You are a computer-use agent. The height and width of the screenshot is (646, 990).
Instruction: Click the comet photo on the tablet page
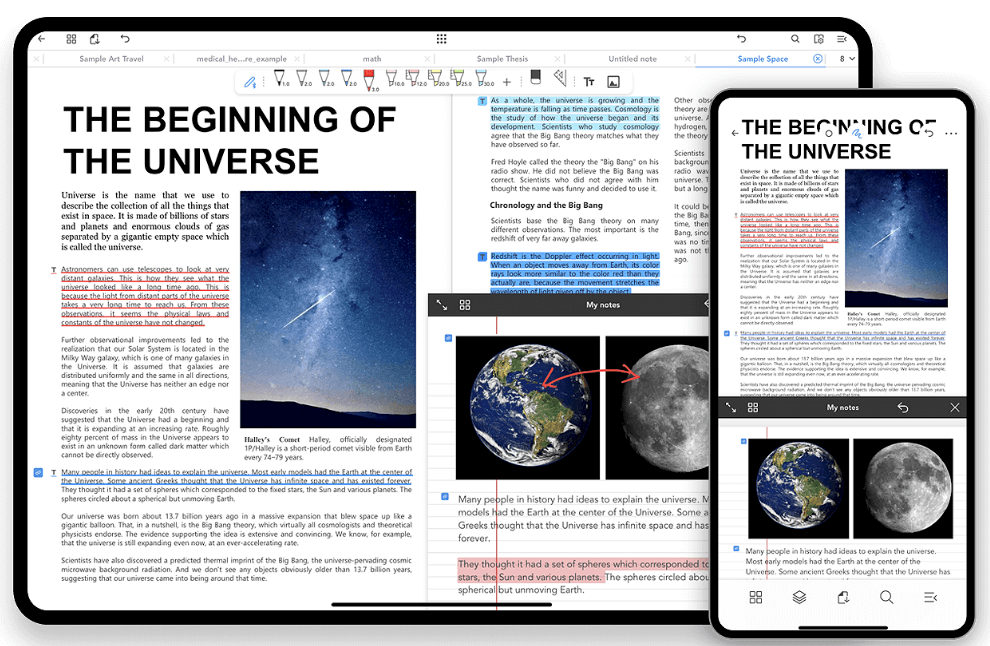(328, 309)
